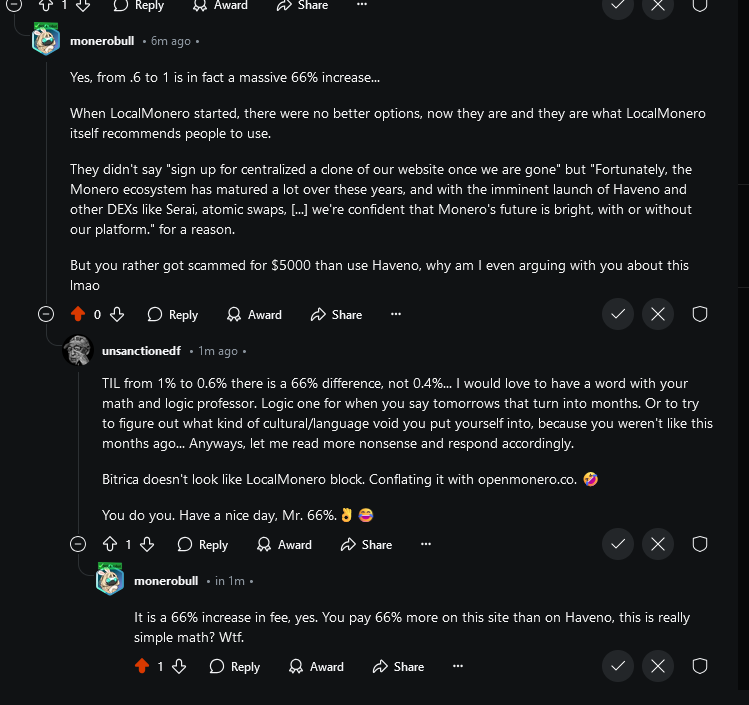
Task: Open unsanctionedf's user profile link
Action: [x=141, y=351]
